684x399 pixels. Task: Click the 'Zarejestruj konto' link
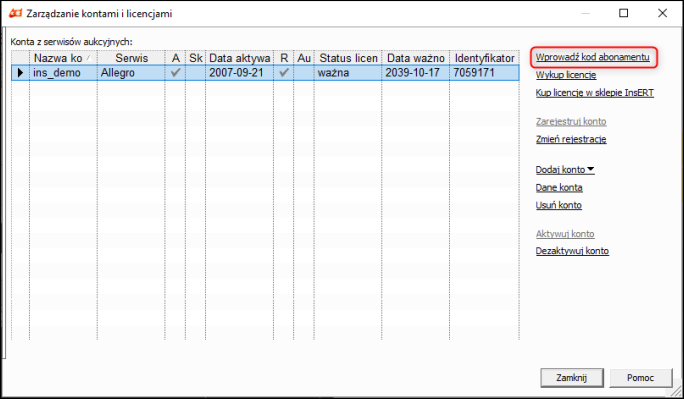[x=571, y=122]
